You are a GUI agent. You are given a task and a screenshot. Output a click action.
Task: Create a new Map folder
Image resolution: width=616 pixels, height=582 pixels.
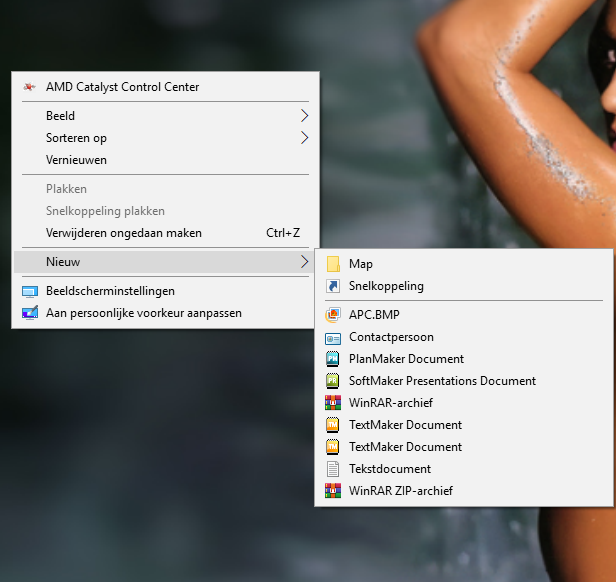pyautogui.click(x=361, y=264)
